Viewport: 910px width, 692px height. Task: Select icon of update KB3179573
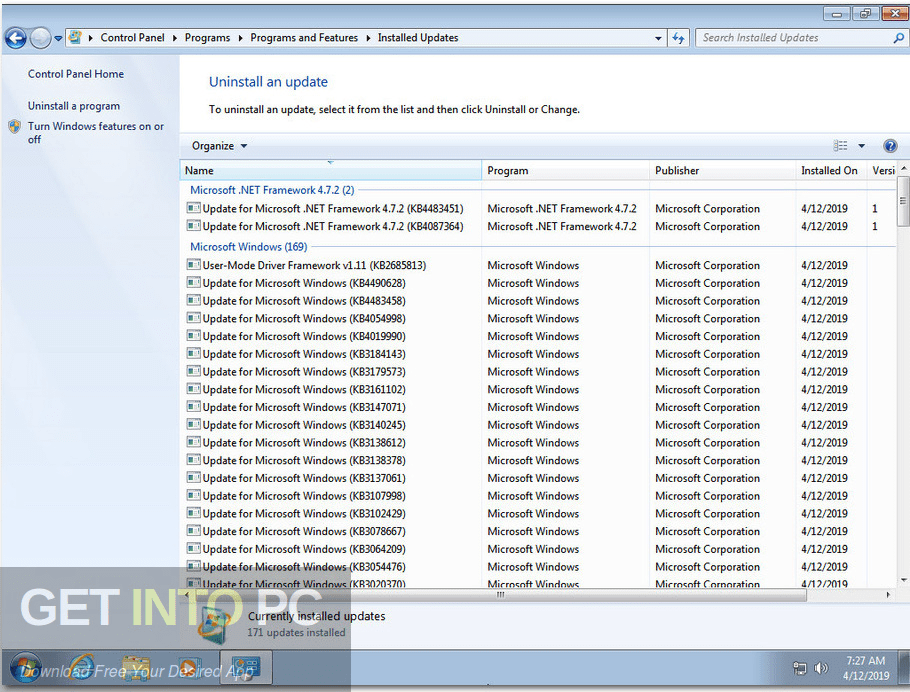click(x=193, y=371)
